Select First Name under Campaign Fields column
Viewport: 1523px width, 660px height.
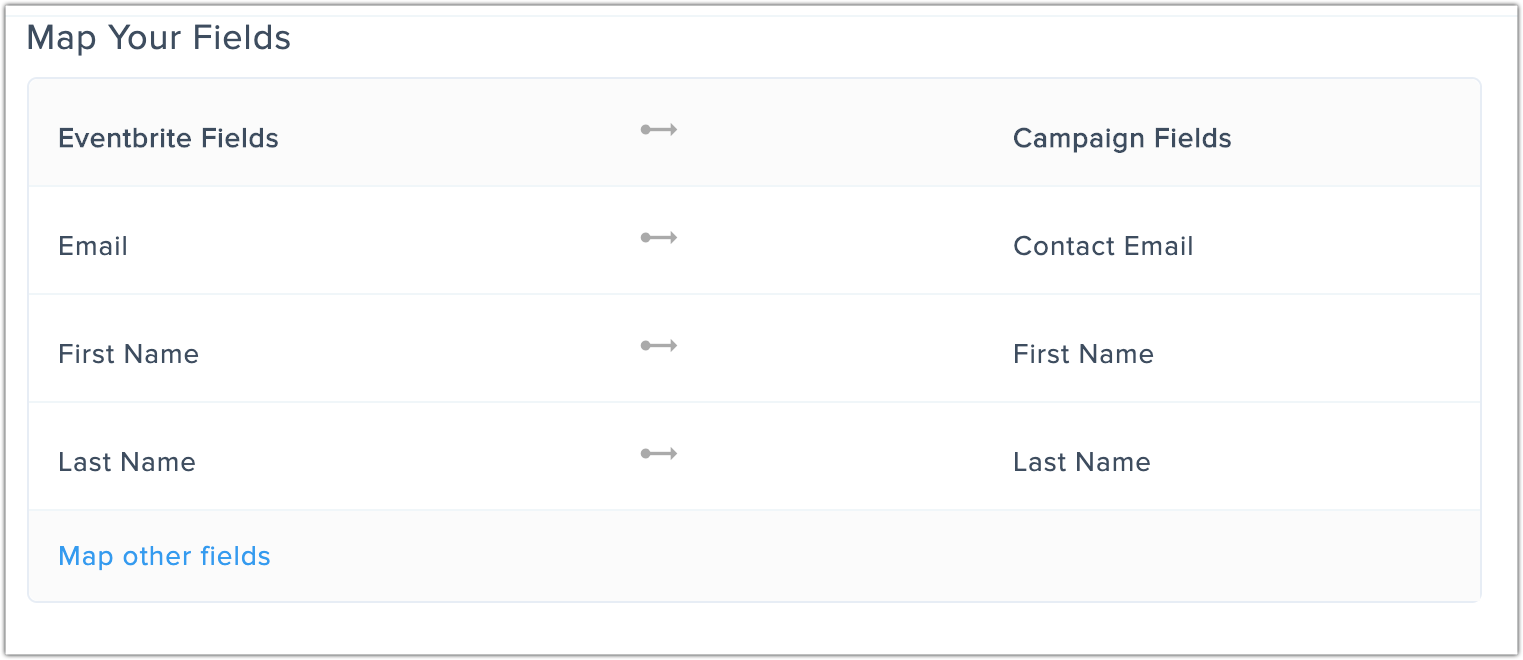coord(1083,354)
